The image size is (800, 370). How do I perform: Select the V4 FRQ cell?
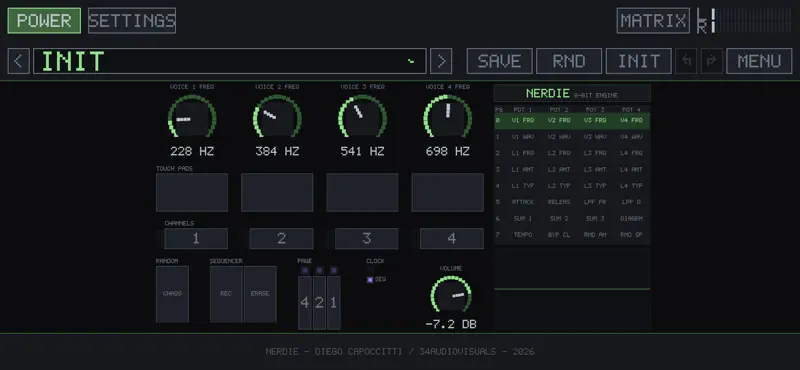click(x=631, y=120)
